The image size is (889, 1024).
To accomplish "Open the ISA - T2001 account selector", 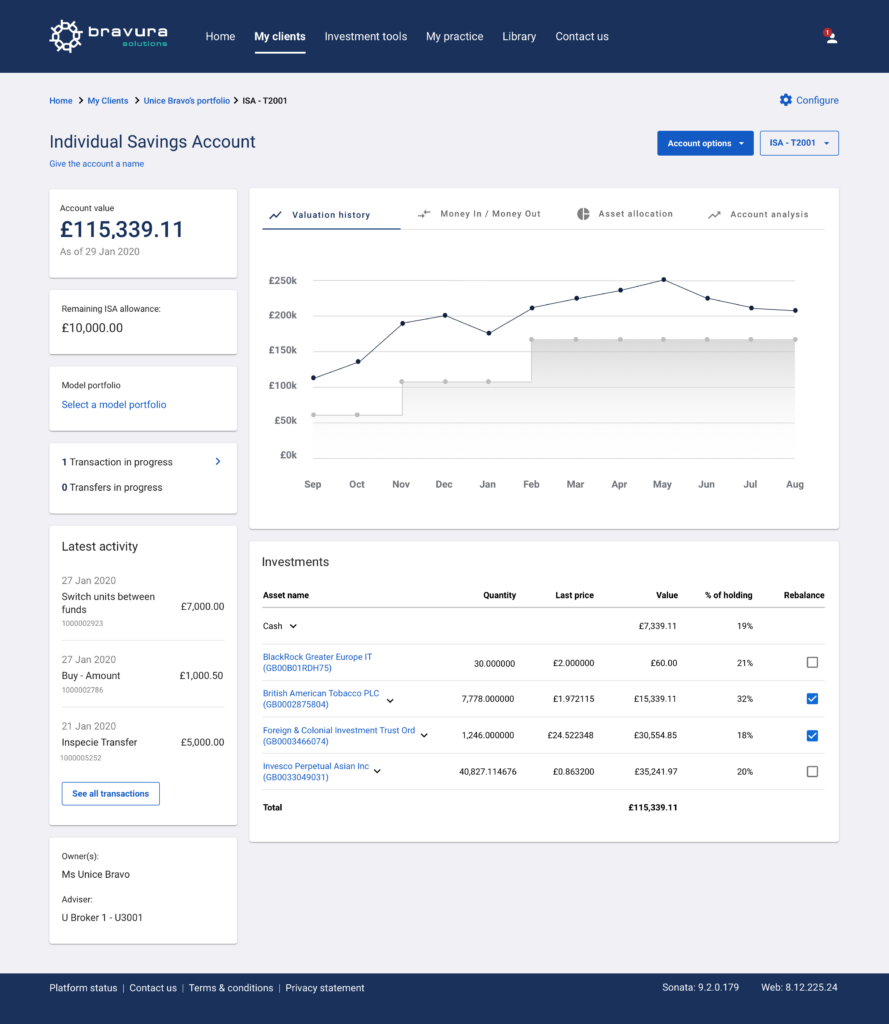I will tap(799, 143).
